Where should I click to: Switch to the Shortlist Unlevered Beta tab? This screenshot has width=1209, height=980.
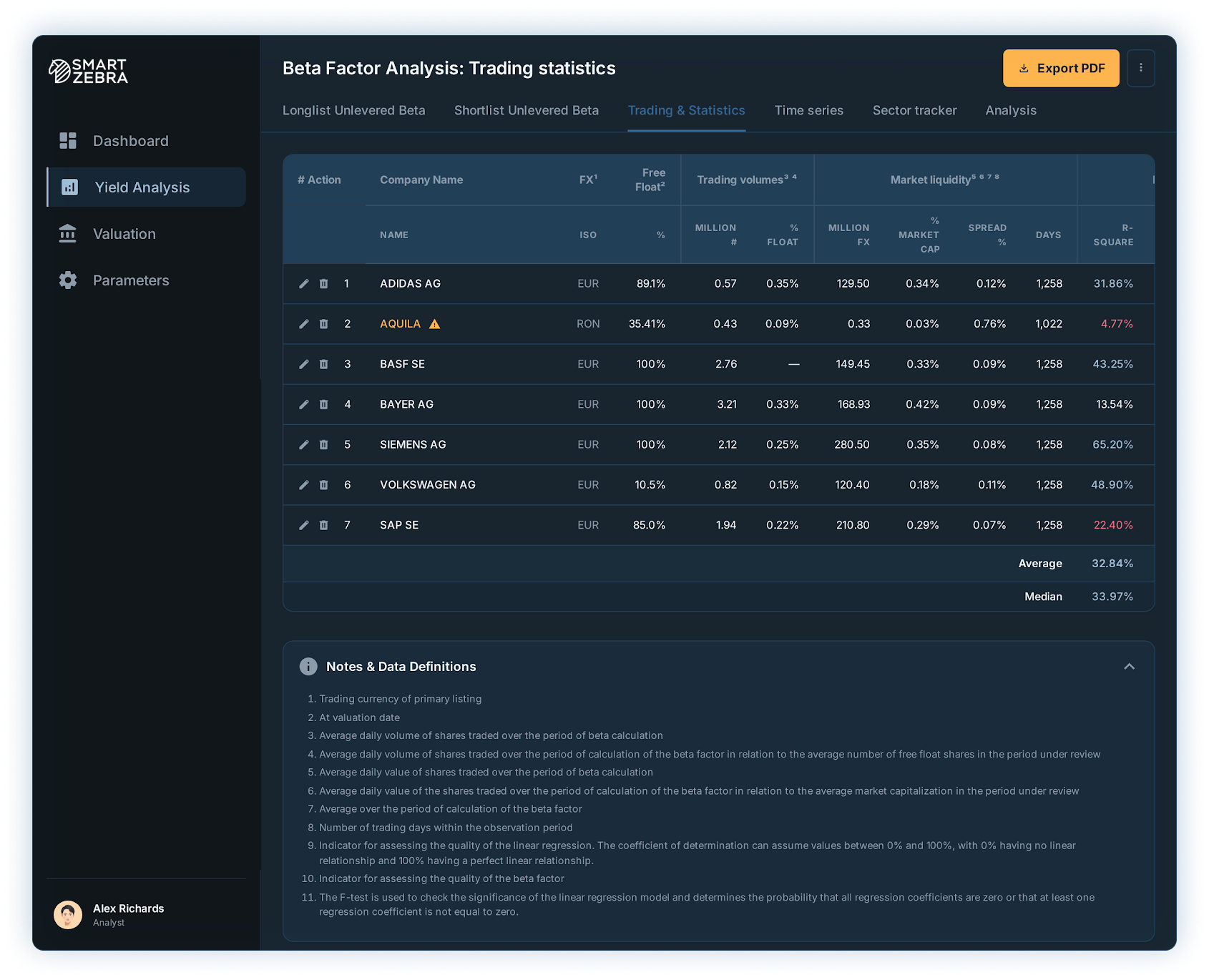click(527, 111)
